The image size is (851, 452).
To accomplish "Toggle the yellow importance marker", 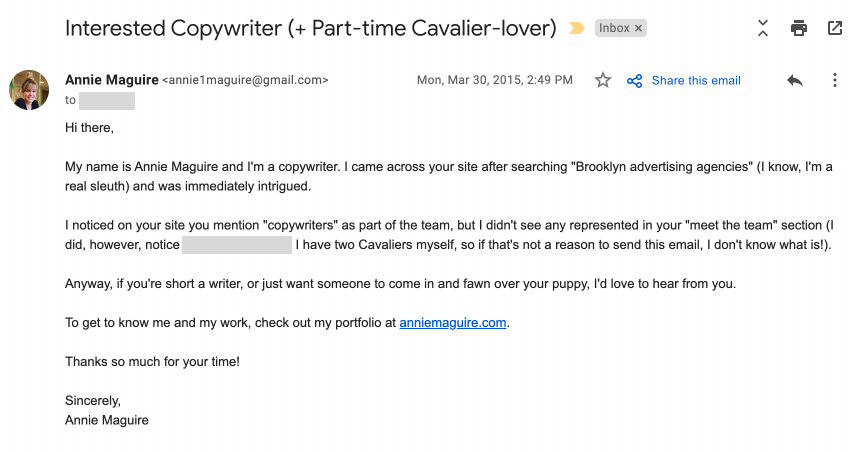I will point(576,28).
